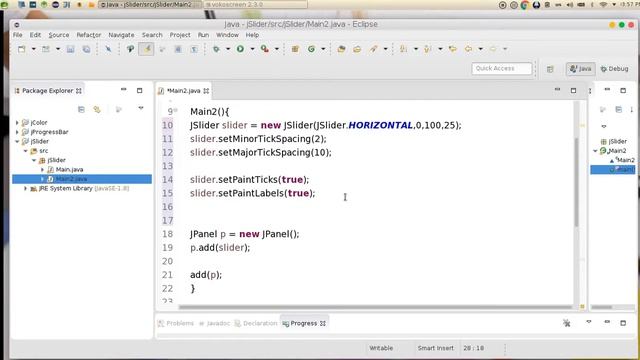Screen dimensions: 640x360
Task: Expand the JRE System Library node
Action: 25,188
